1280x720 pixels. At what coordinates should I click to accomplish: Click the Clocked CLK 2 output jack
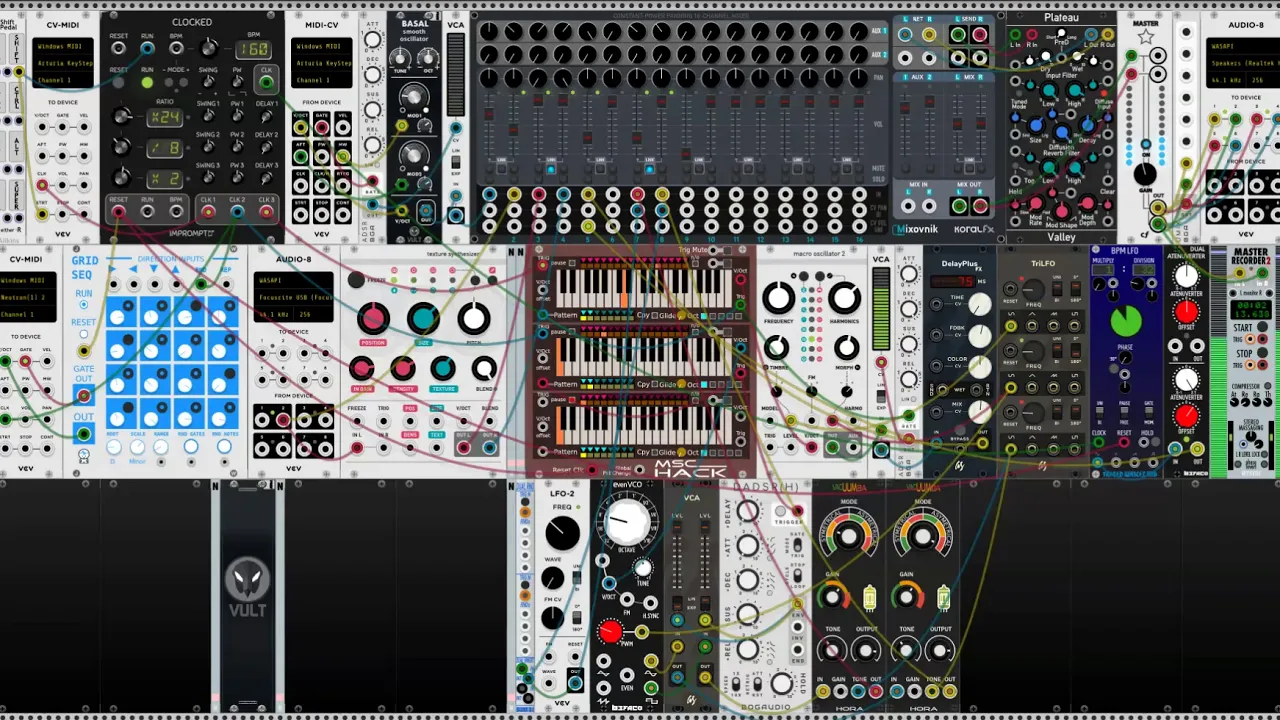(237, 211)
